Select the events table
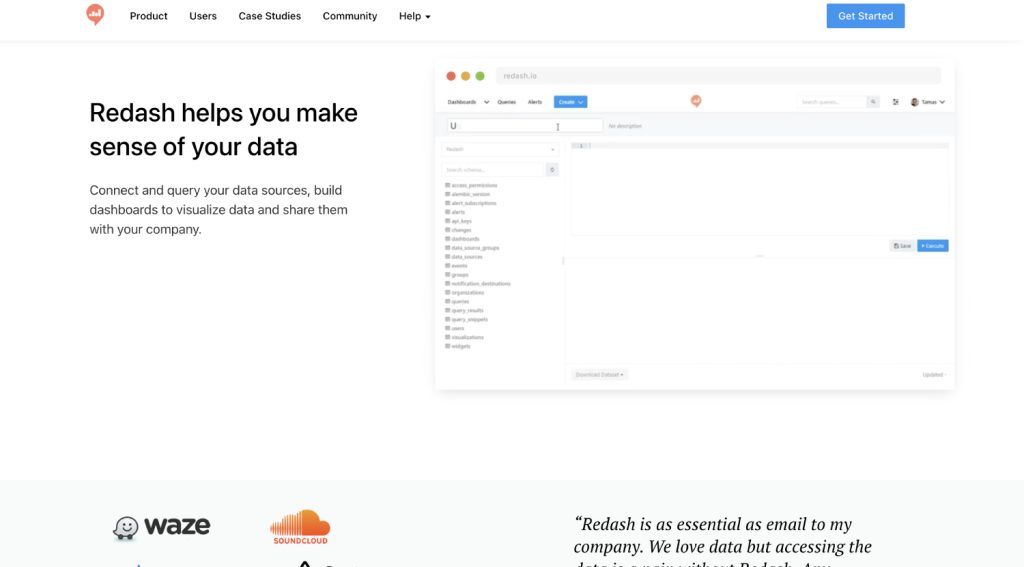Image resolution: width=1024 pixels, height=567 pixels. tap(456, 266)
